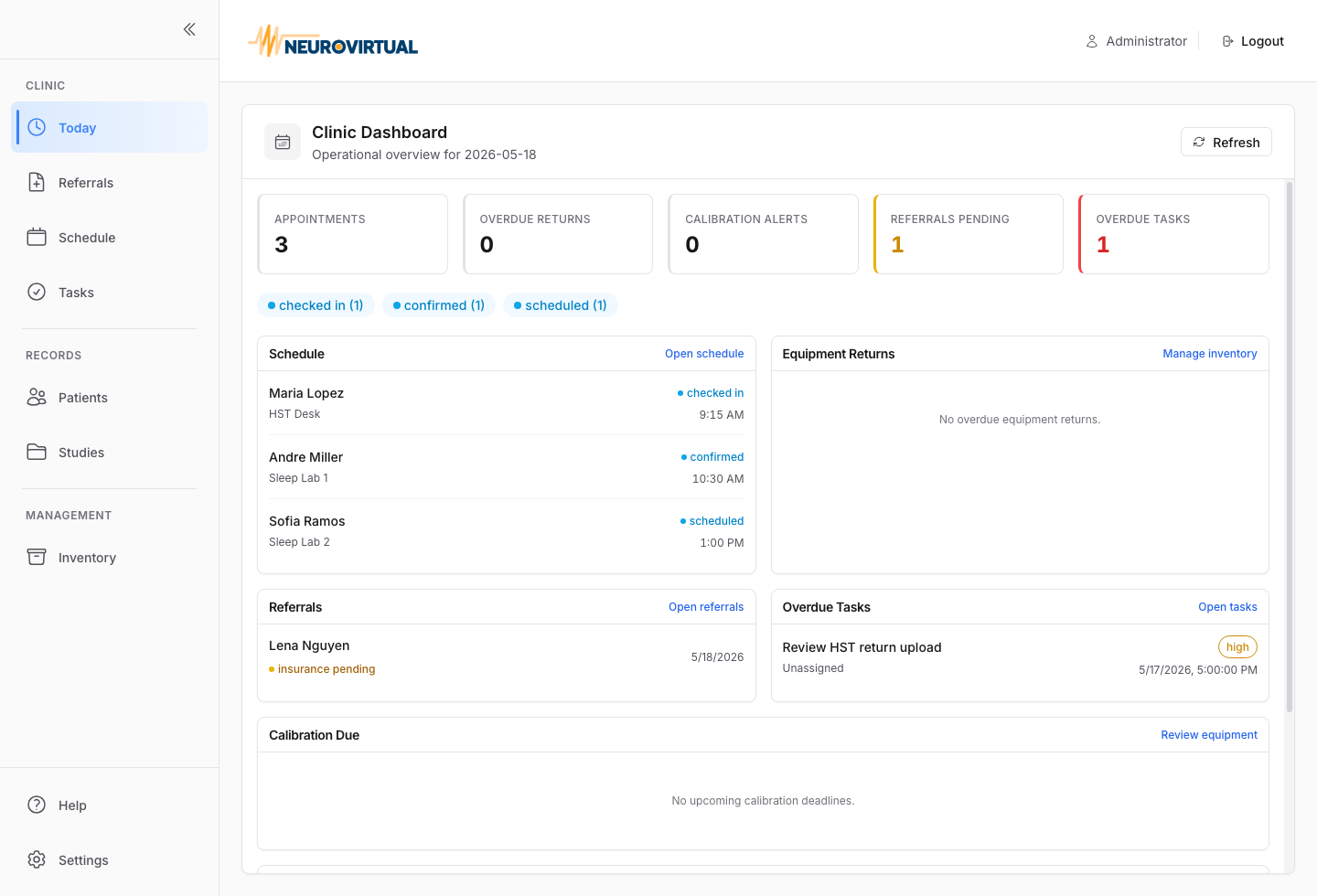Screen dimensions: 1317x896
Task: Click the Patients people icon in the sidebar
Action: point(37,397)
